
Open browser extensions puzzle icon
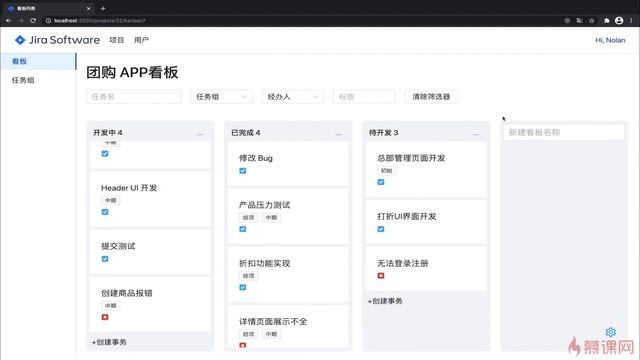tap(607, 20)
